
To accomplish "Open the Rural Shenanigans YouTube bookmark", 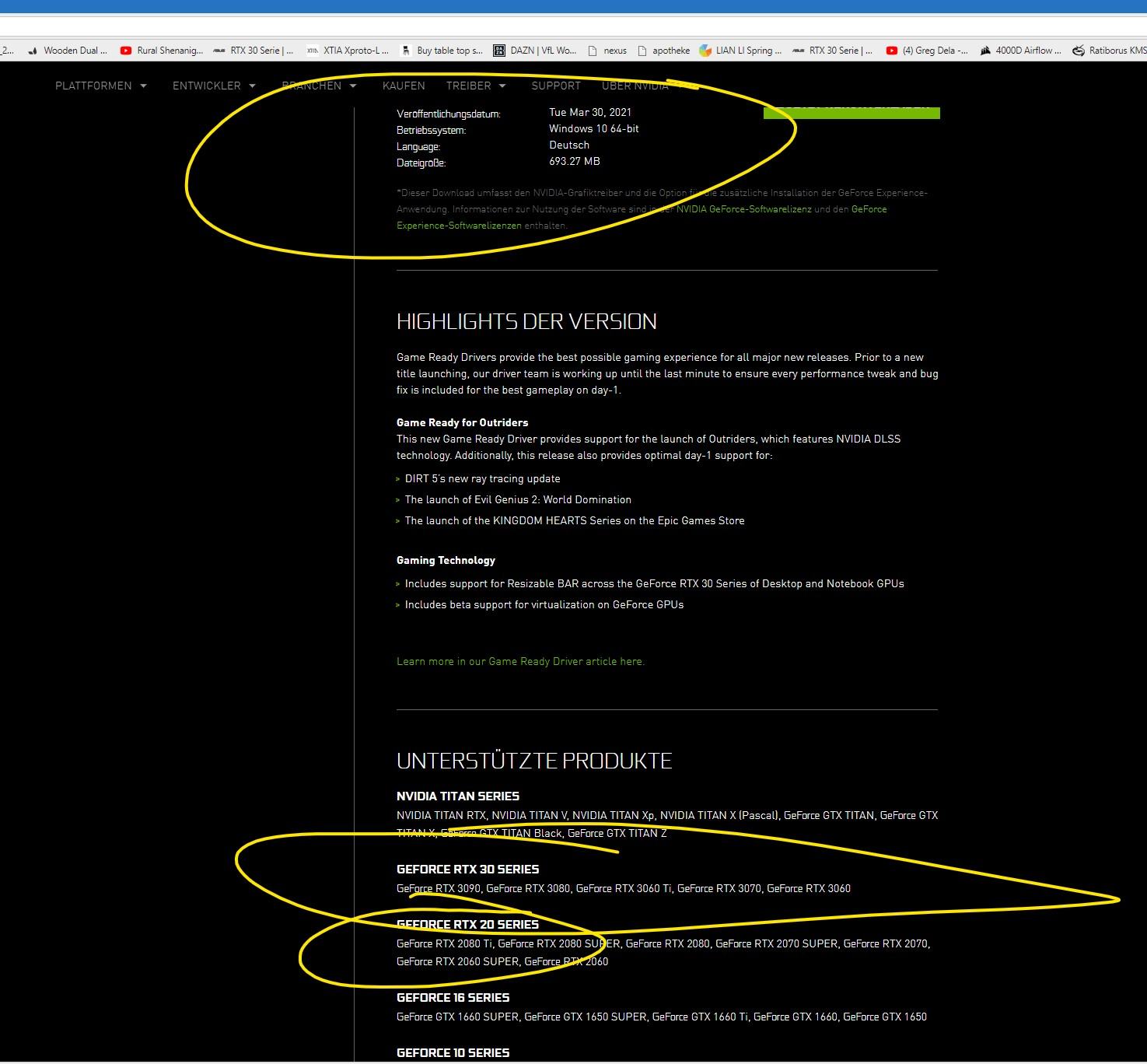I will pos(162,51).
